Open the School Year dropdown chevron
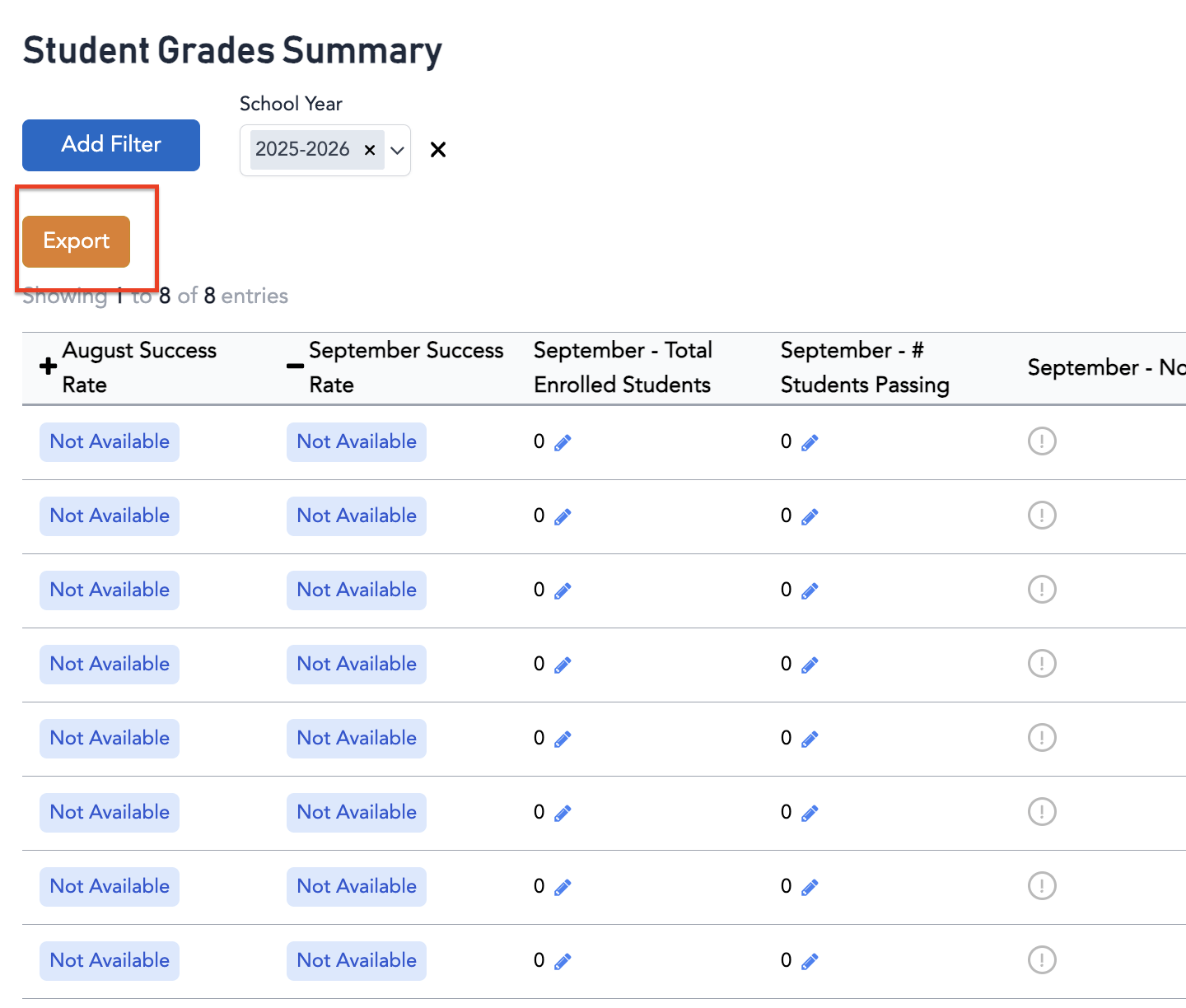 (397, 150)
